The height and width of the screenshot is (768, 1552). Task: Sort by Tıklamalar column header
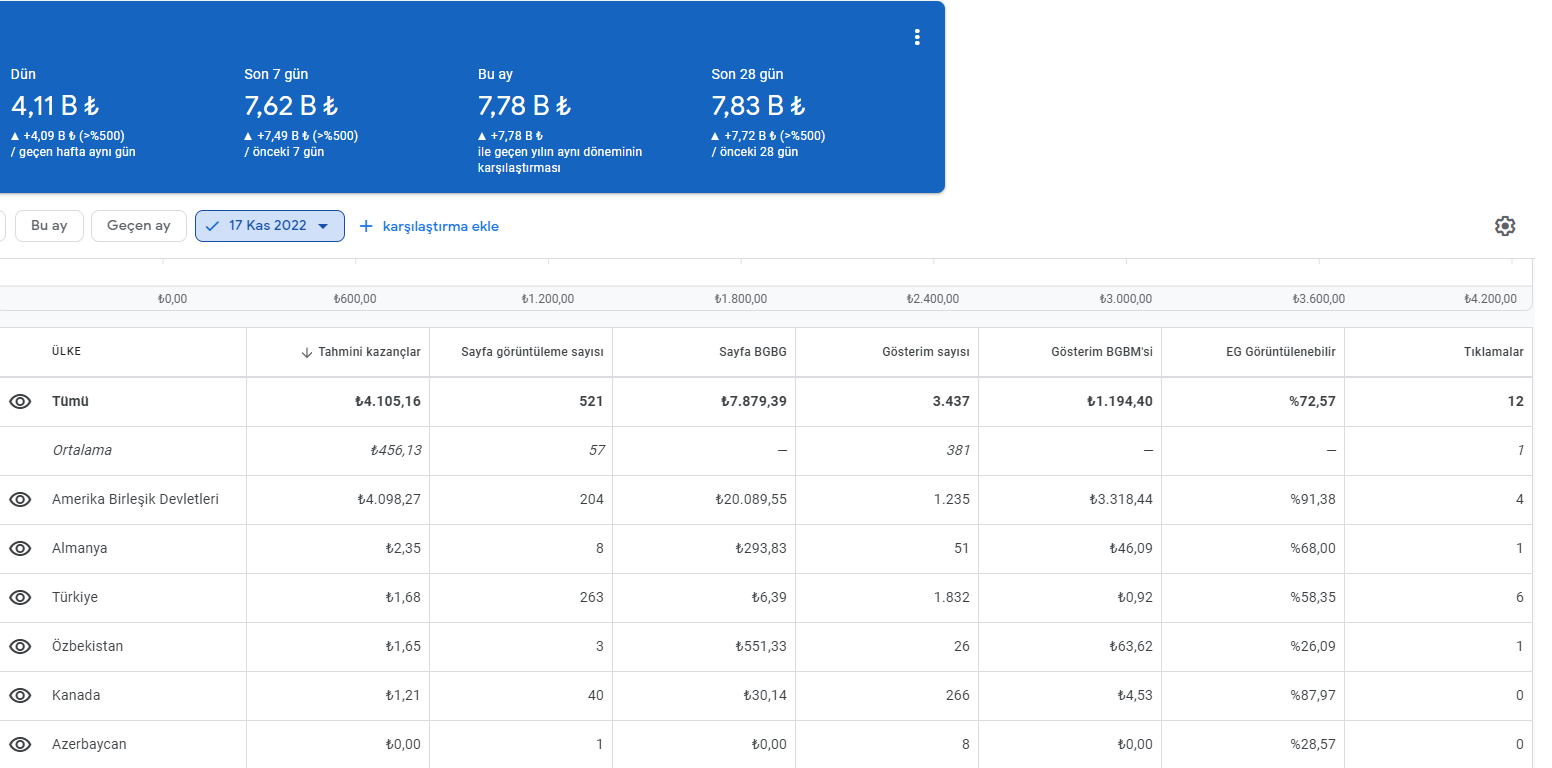tap(1492, 352)
